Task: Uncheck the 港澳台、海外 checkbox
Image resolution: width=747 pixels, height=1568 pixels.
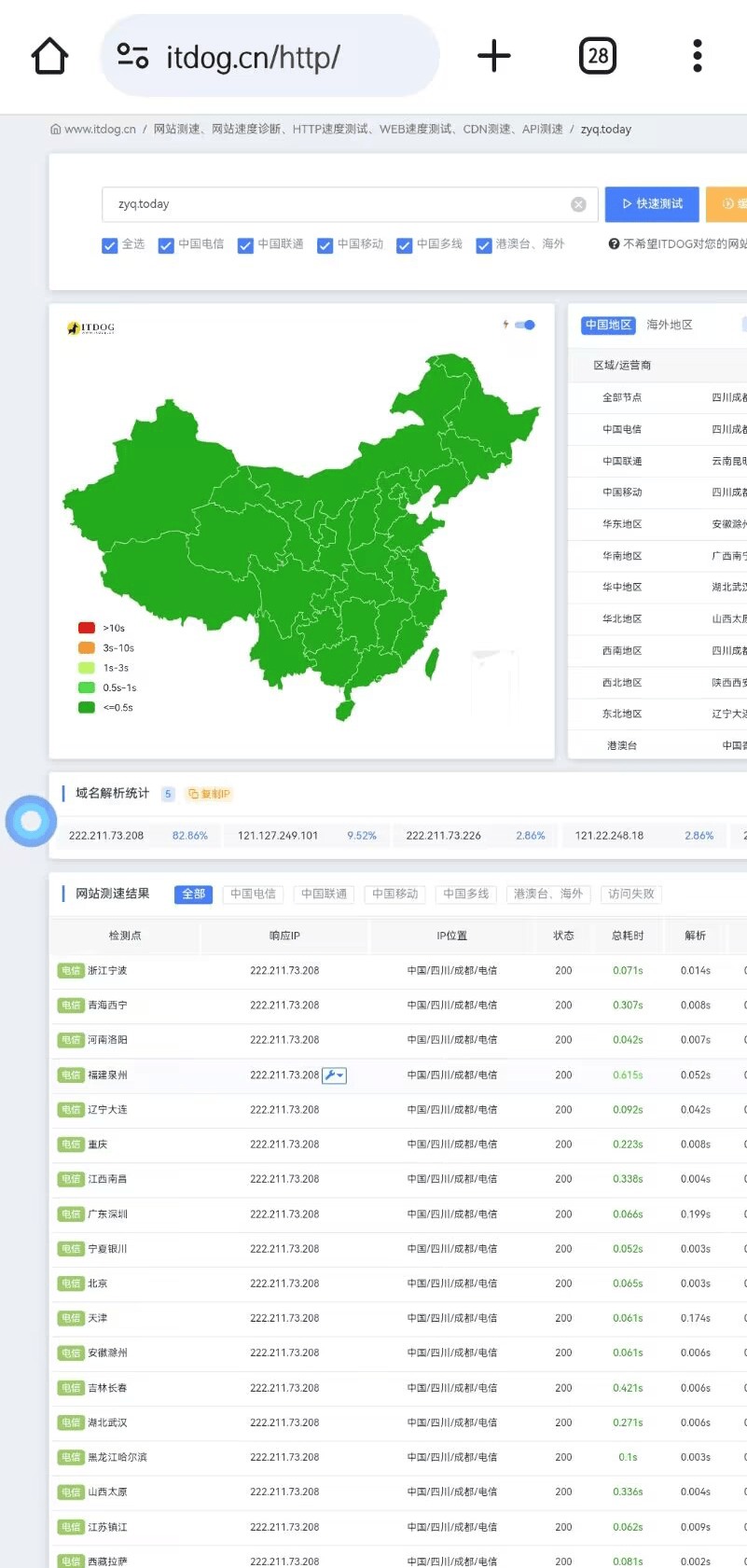Action: coord(483,245)
